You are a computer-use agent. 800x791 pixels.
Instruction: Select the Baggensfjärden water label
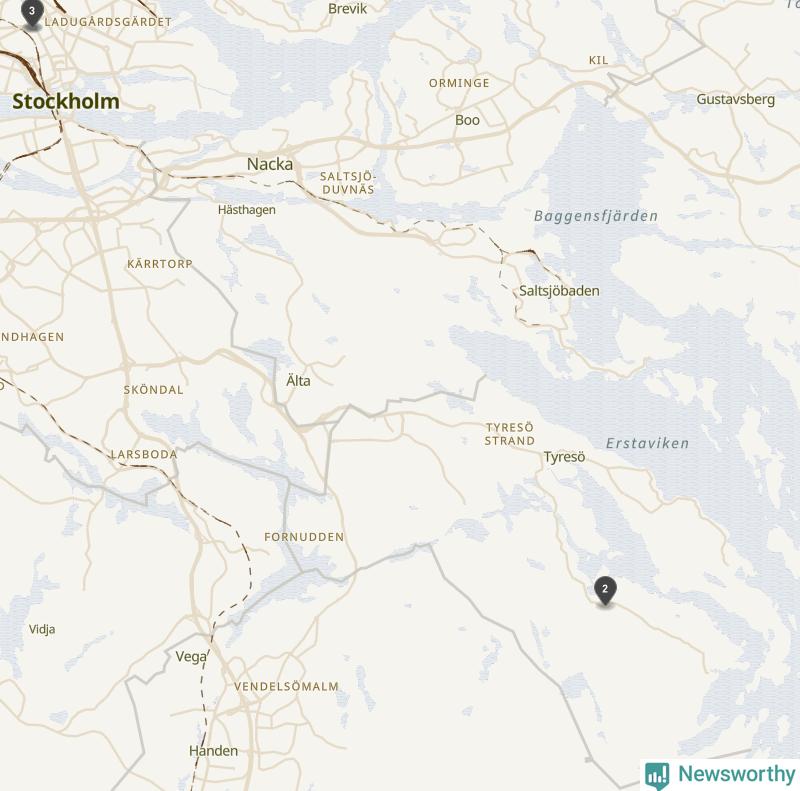(596, 216)
